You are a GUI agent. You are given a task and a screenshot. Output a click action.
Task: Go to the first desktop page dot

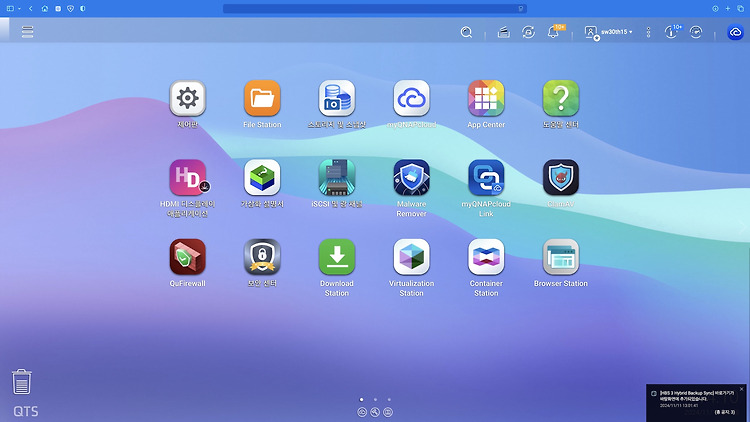tap(362, 400)
